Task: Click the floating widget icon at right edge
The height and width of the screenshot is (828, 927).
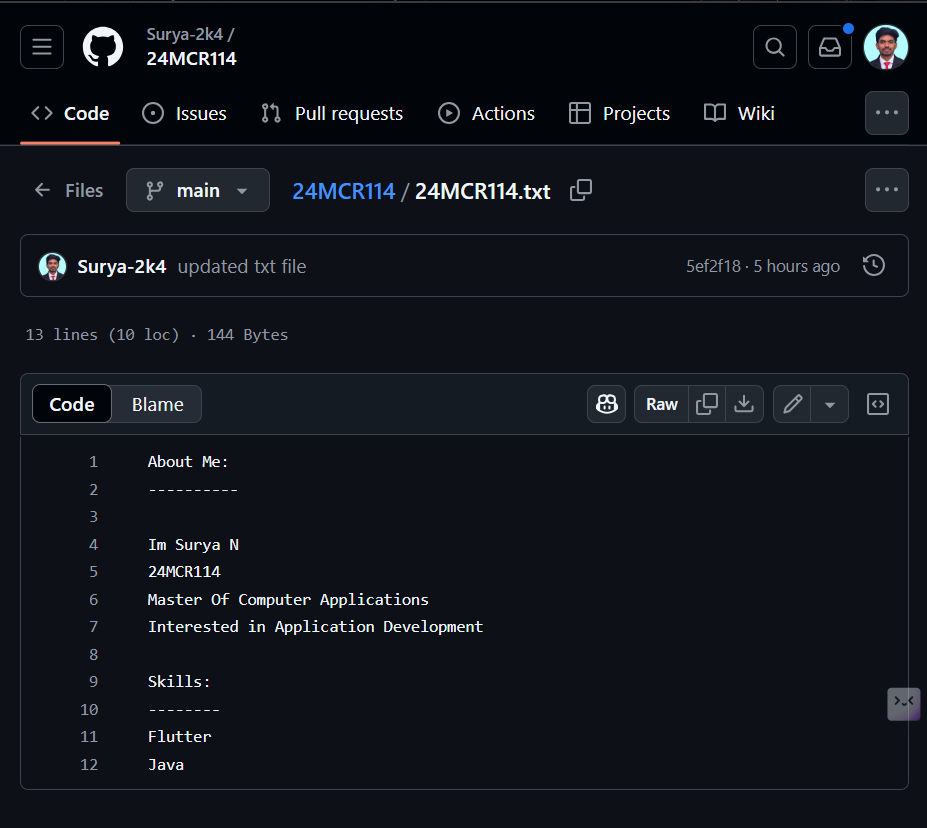Action: click(903, 704)
